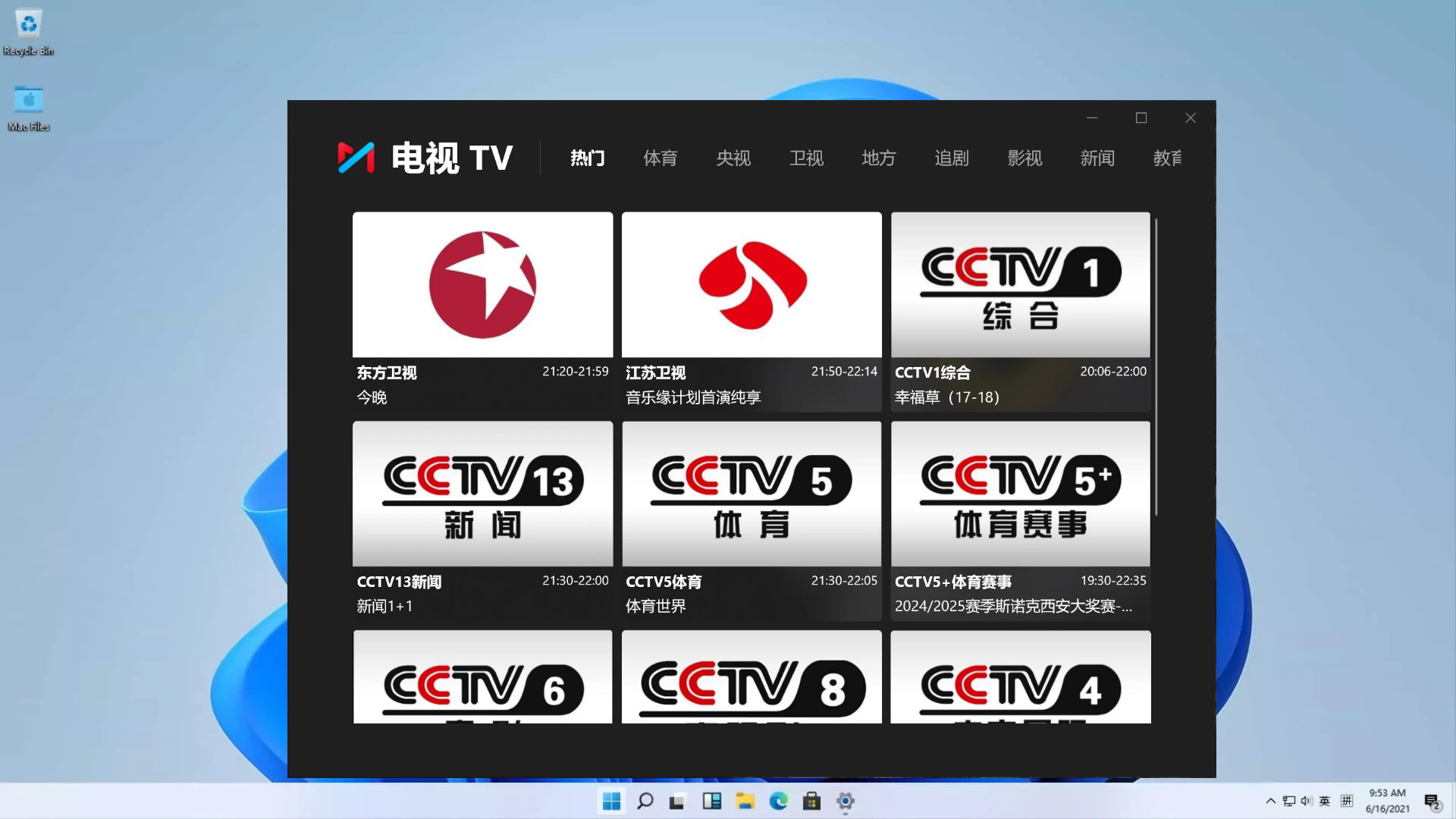Open the Windows Start menu
The image size is (1456, 819).
click(x=610, y=802)
